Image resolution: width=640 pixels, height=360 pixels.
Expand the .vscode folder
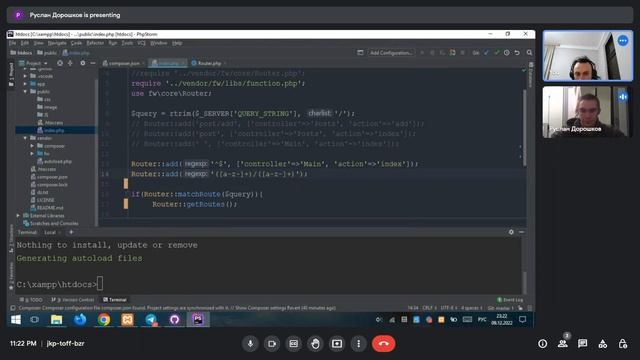coord(25,76)
